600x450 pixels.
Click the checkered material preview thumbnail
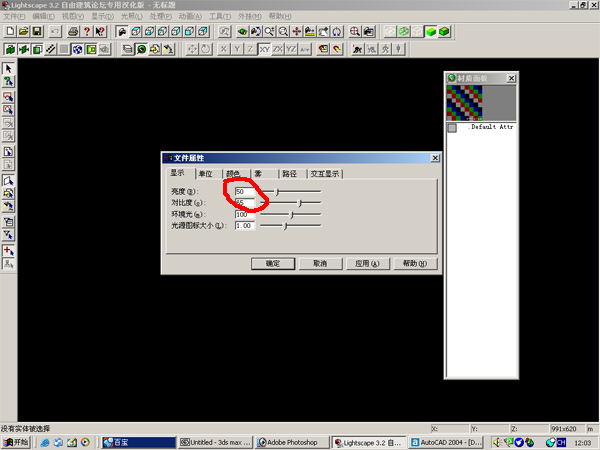pos(464,103)
